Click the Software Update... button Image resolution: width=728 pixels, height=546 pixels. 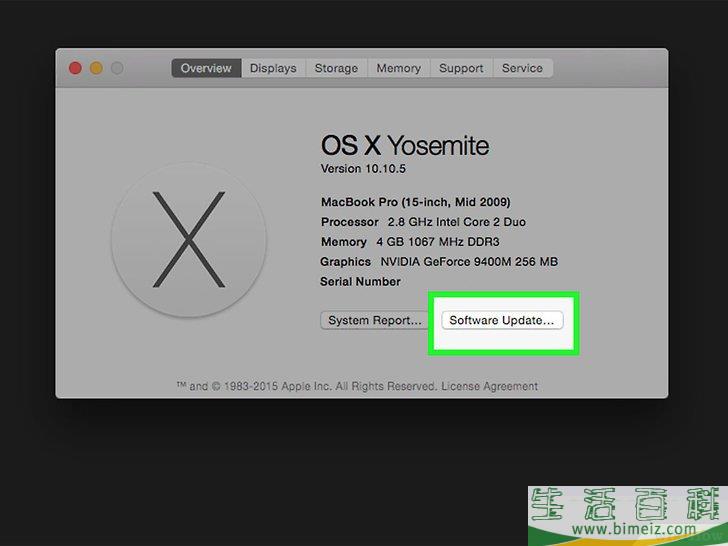click(502, 320)
